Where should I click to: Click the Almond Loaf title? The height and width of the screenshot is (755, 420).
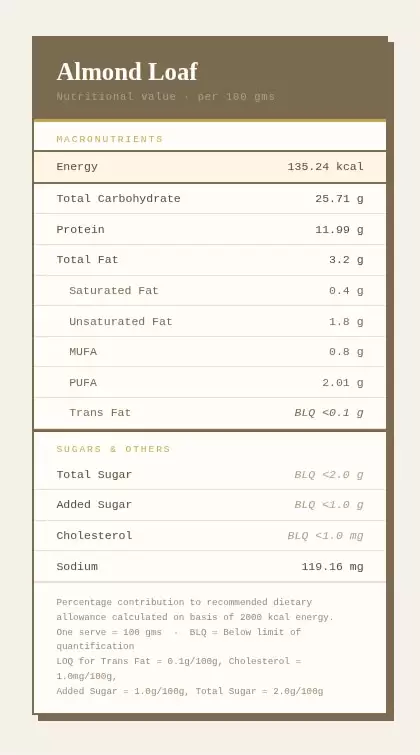coord(127,72)
